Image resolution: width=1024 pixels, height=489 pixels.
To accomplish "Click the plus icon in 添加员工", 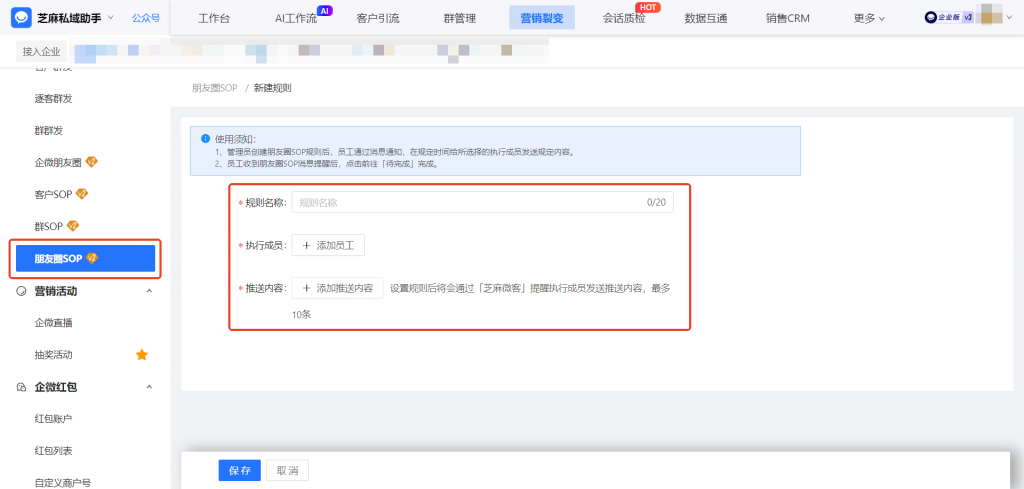I will [x=307, y=245].
